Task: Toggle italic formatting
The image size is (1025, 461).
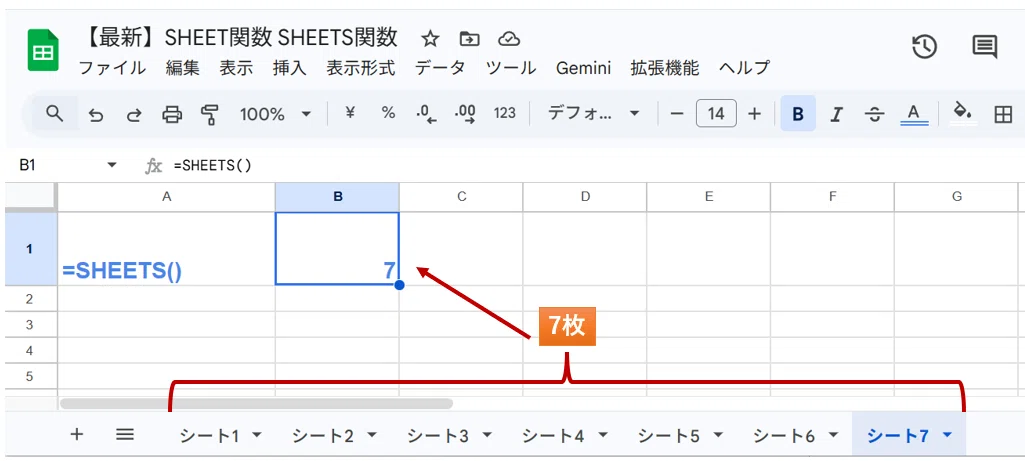Action: pyautogui.click(x=835, y=115)
